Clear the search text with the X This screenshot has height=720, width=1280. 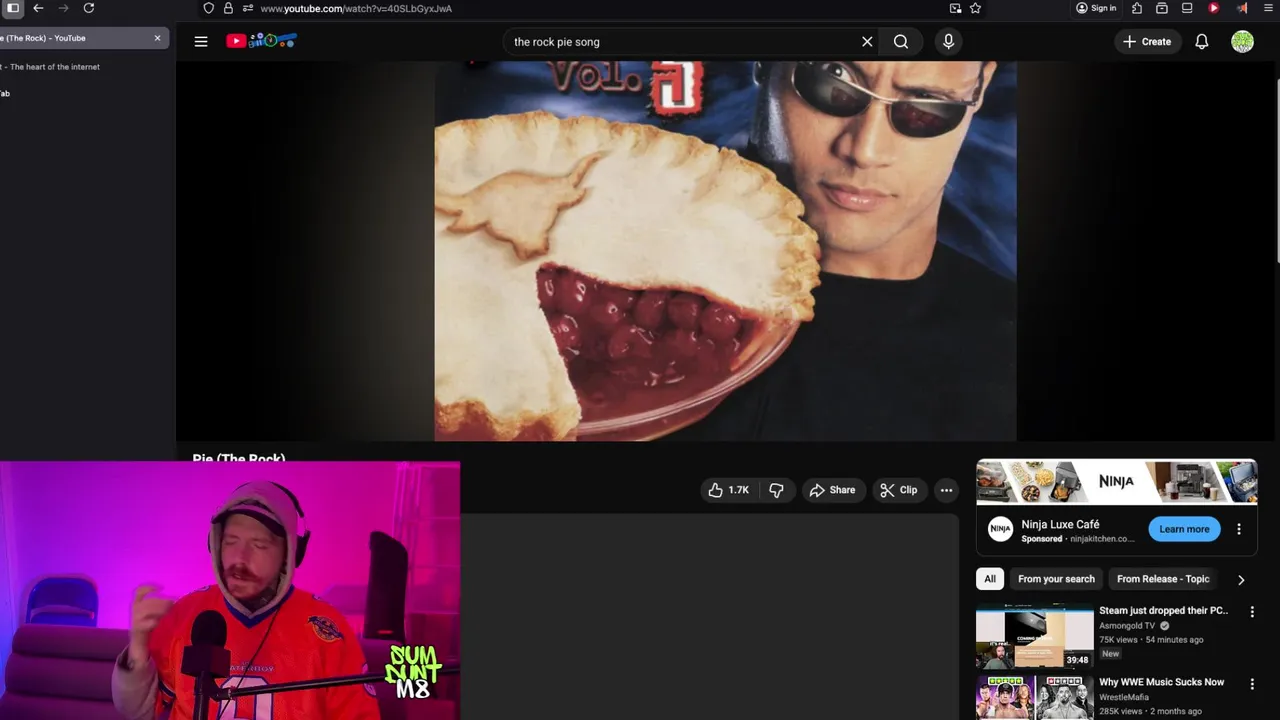pyautogui.click(x=867, y=42)
